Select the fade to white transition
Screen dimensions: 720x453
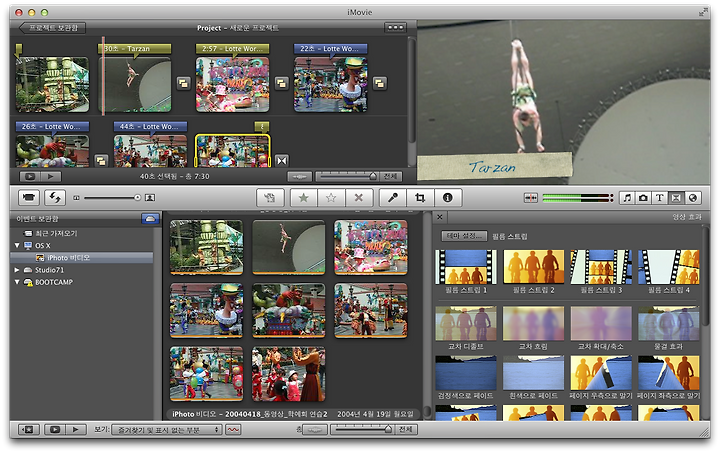[x=533, y=373]
